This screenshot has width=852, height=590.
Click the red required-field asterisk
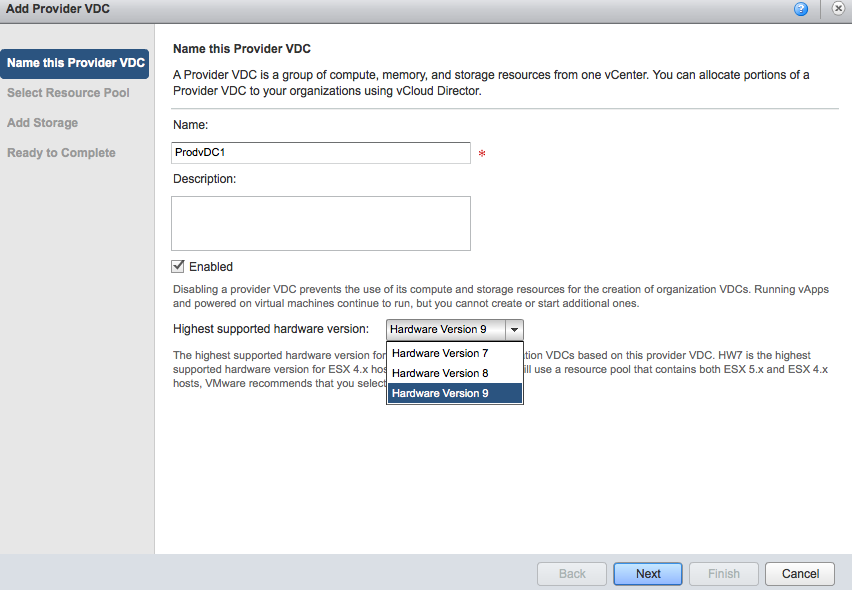tap(482, 154)
